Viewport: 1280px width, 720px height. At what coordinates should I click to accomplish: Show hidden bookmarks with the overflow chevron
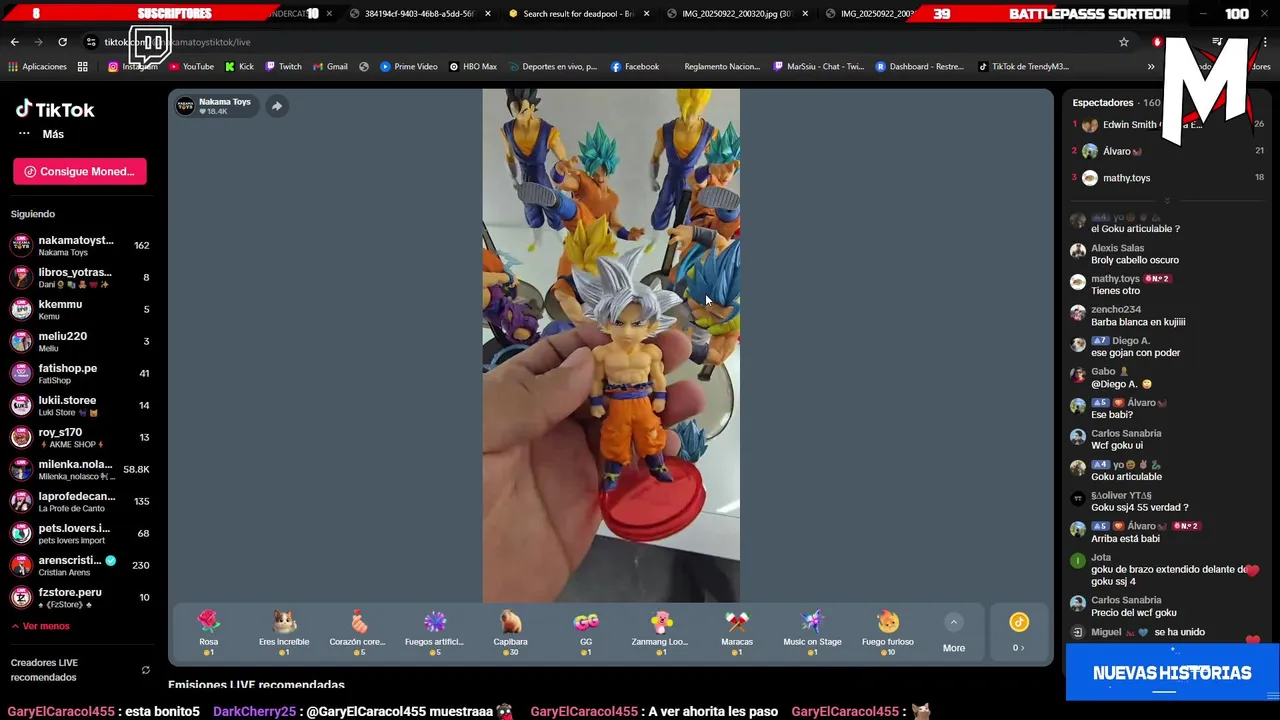pyautogui.click(x=1151, y=67)
